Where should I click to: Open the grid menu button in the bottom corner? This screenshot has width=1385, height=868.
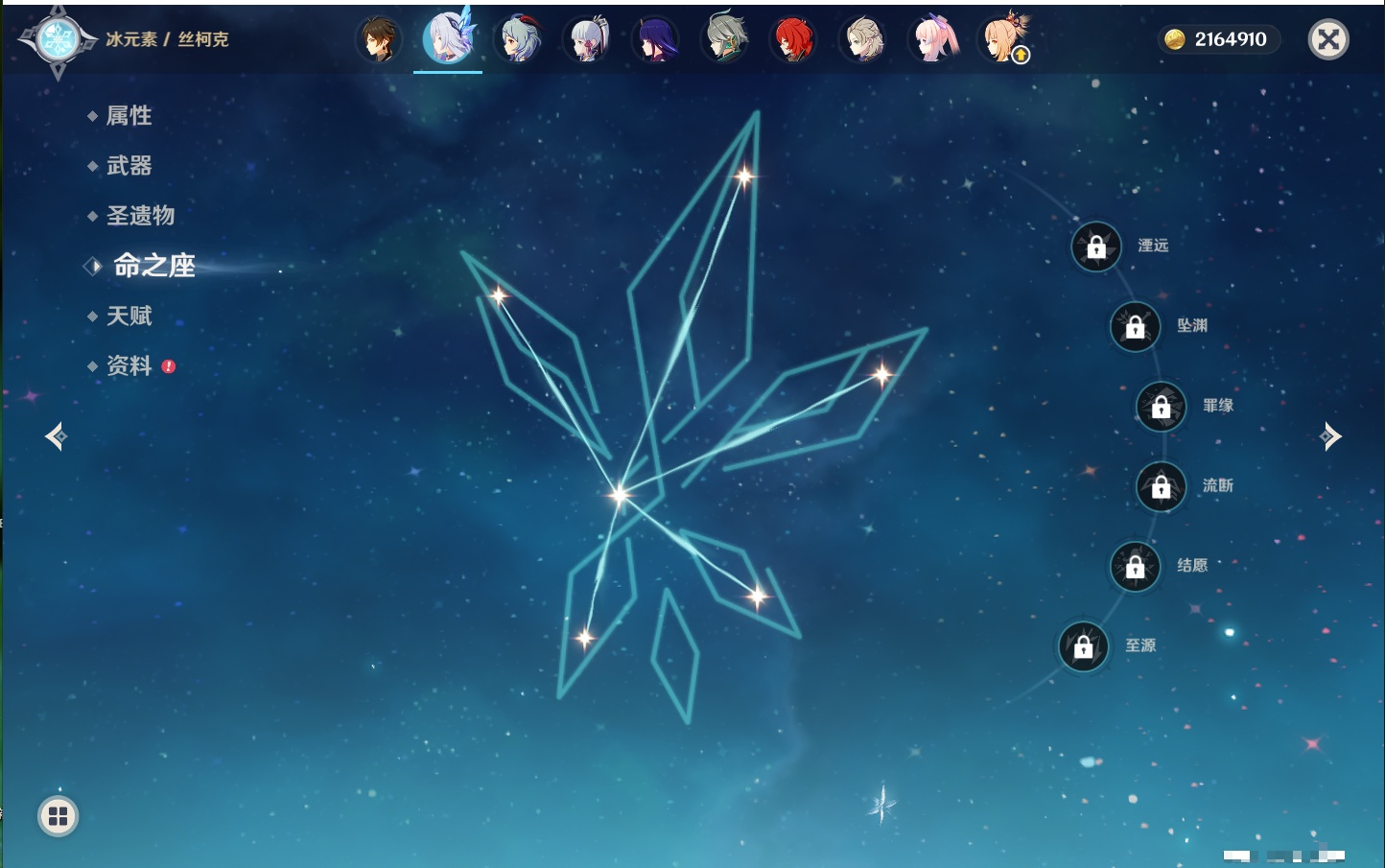pyautogui.click(x=58, y=816)
